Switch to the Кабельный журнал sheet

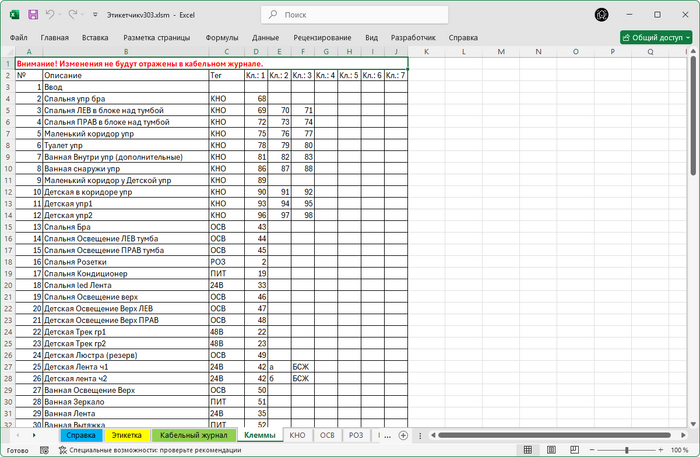coord(193,436)
